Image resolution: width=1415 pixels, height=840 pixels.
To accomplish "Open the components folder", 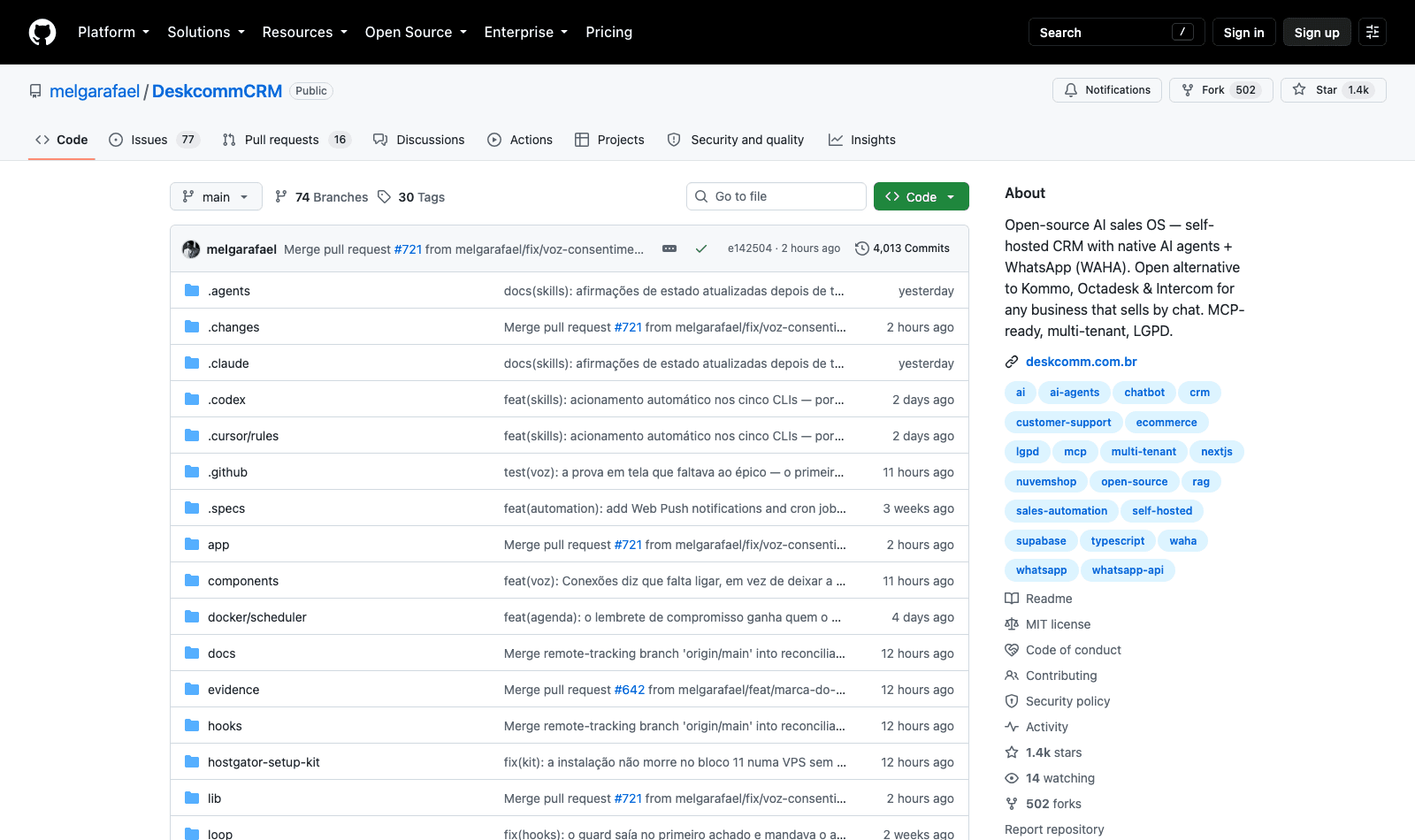I will coord(243,581).
